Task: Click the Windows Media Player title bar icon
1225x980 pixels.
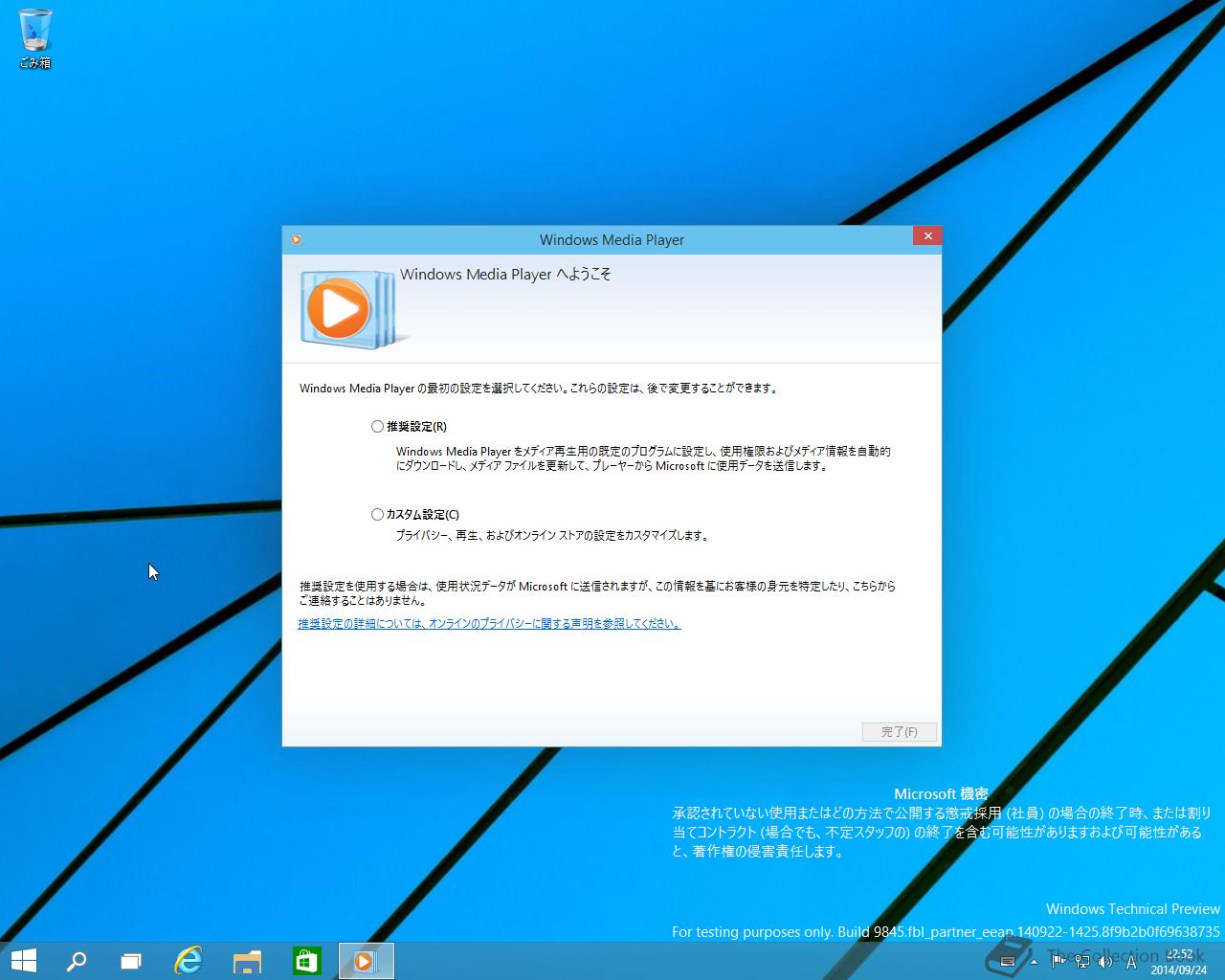Action: click(296, 240)
